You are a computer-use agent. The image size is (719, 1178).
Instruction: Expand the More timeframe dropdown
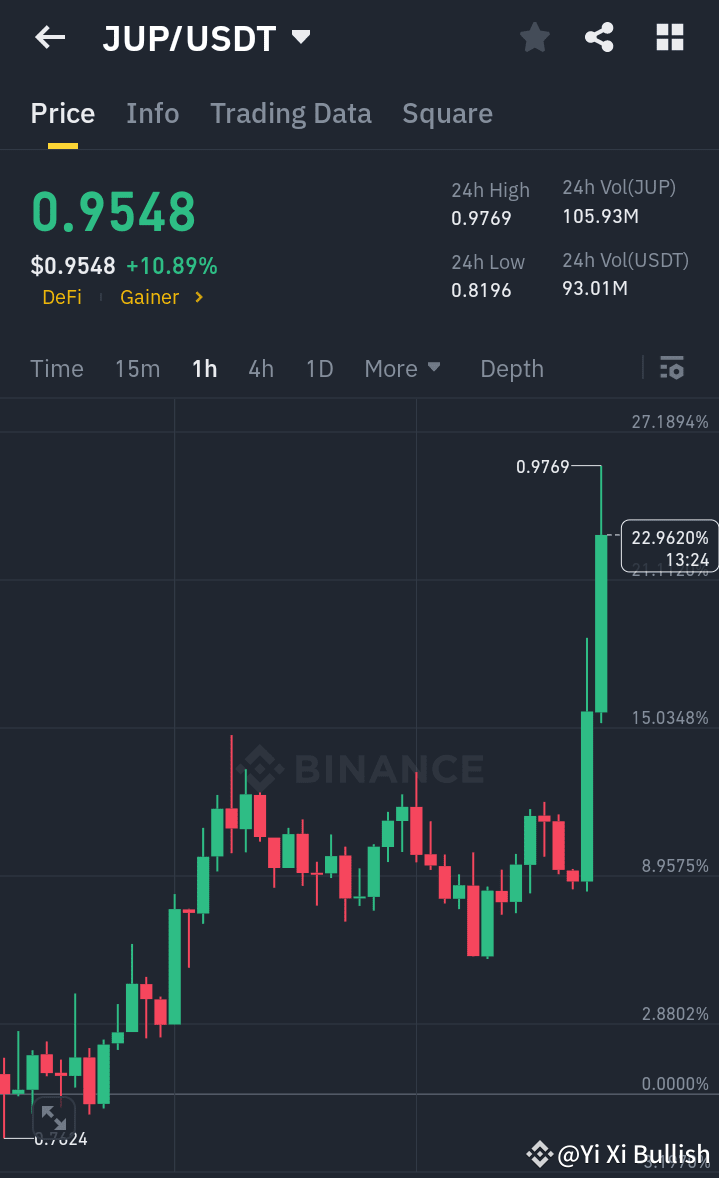pyautogui.click(x=402, y=369)
